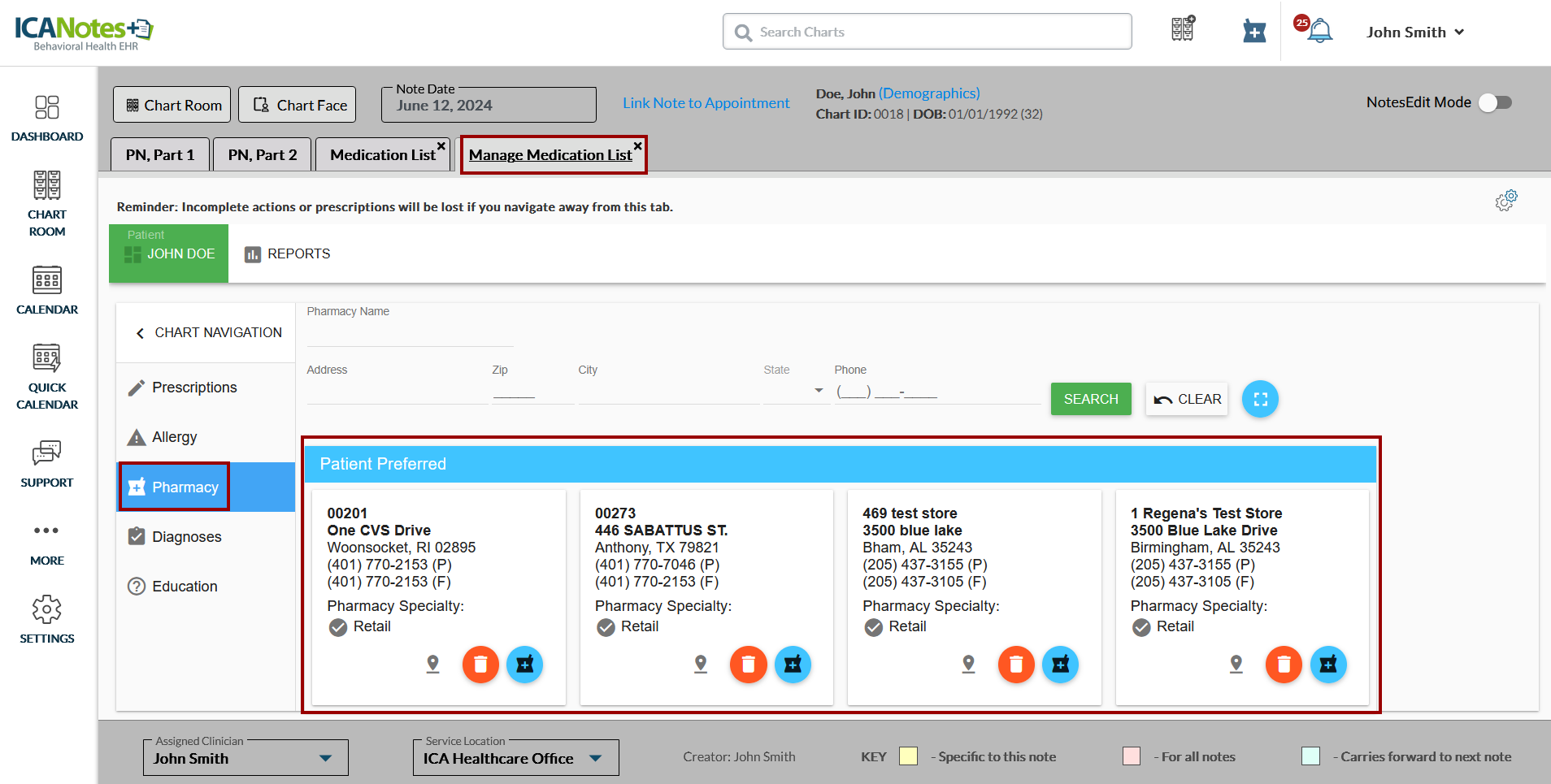Toggle NotesEdit Mode switch
The image size is (1551, 784).
coord(1494,102)
